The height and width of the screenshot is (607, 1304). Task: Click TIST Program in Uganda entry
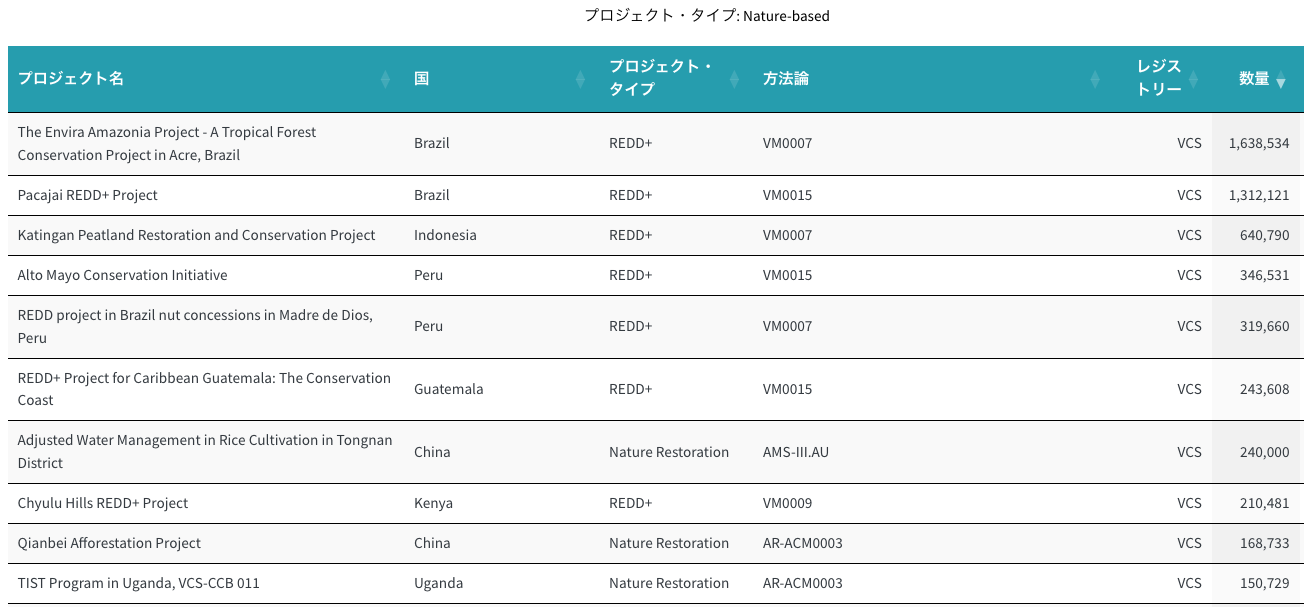138,583
